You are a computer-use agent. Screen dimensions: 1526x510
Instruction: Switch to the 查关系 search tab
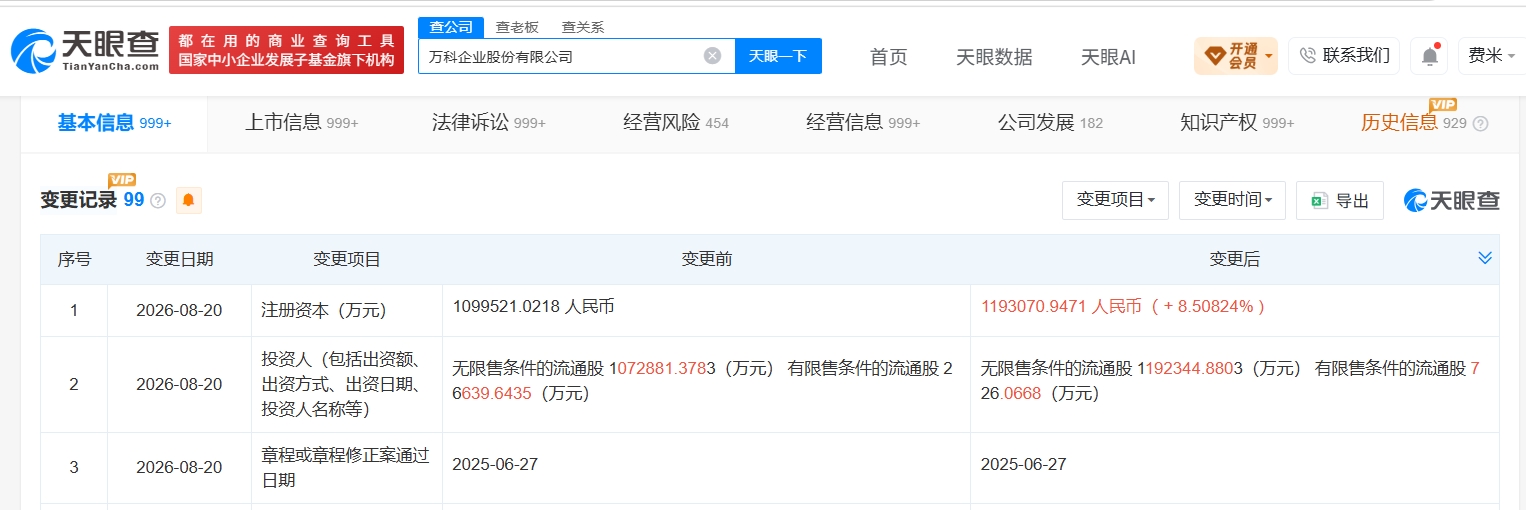click(x=583, y=27)
